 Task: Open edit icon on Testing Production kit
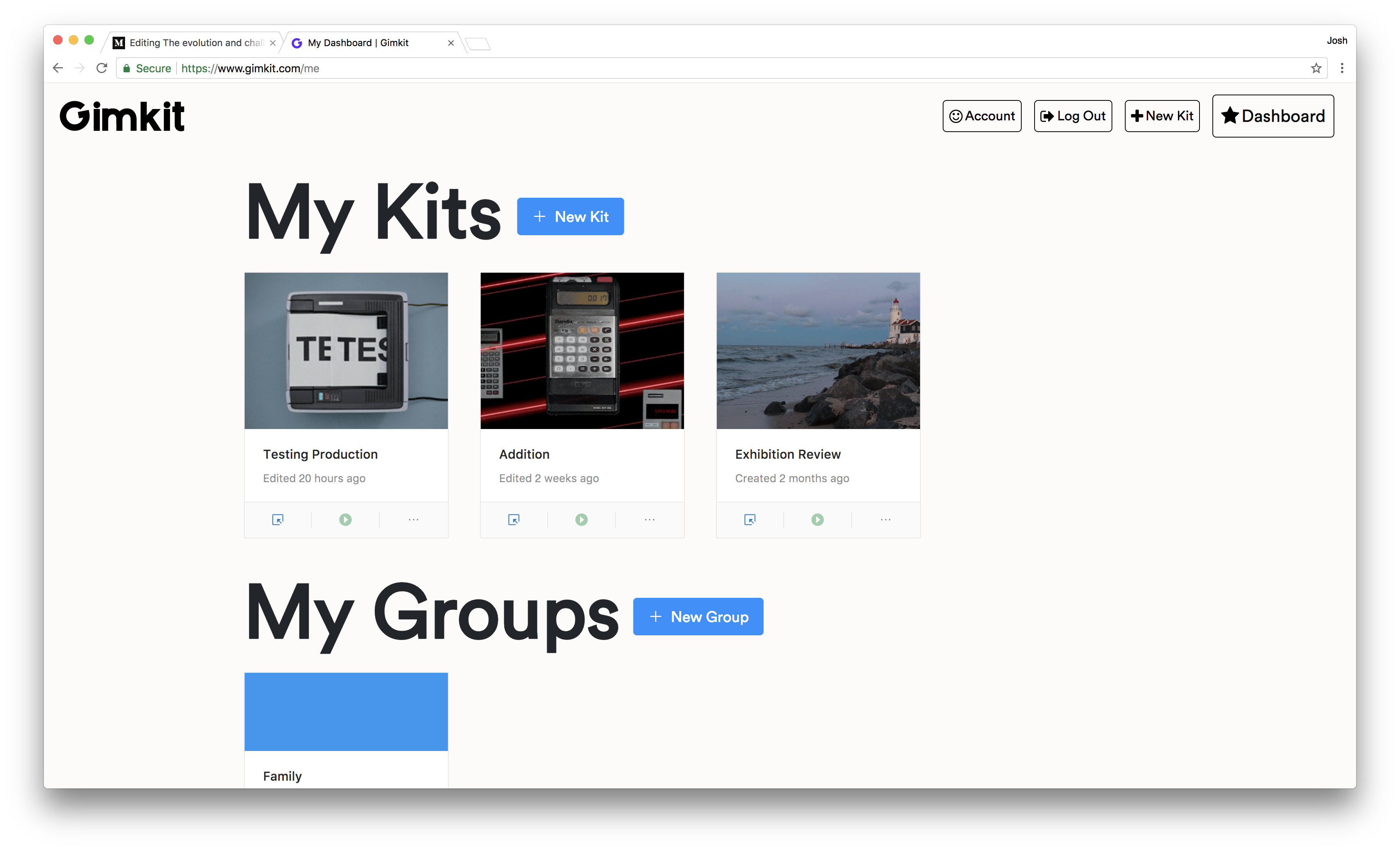pyautogui.click(x=277, y=519)
